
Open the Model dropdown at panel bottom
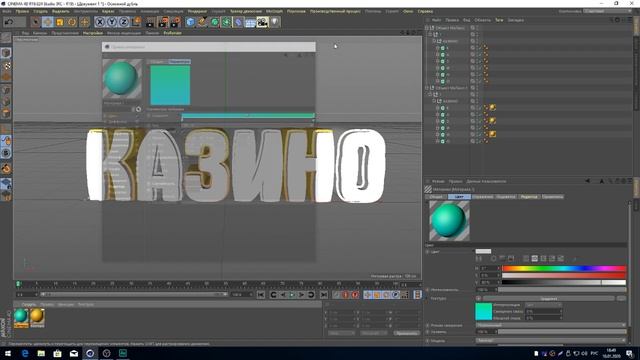[551, 340]
